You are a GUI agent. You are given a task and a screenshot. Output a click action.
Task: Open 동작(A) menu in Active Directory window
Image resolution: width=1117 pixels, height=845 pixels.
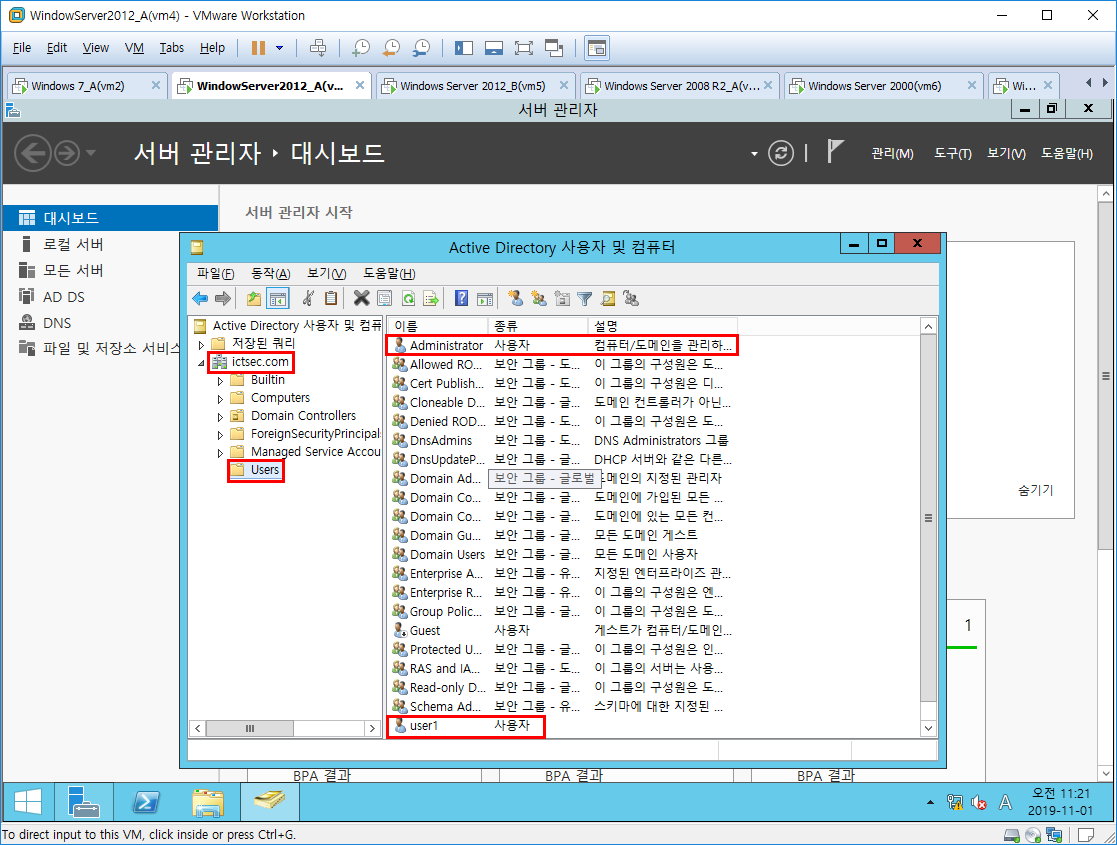(271, 274)
